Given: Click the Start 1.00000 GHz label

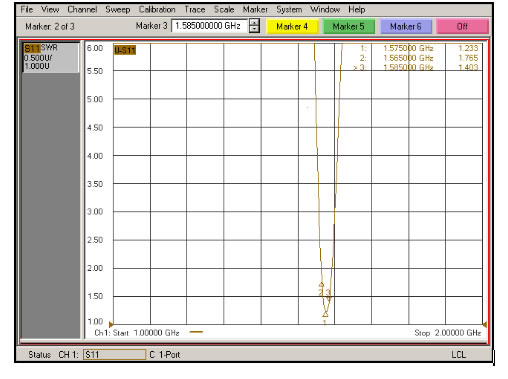Looking at the screenshot, I should [146, 333].
